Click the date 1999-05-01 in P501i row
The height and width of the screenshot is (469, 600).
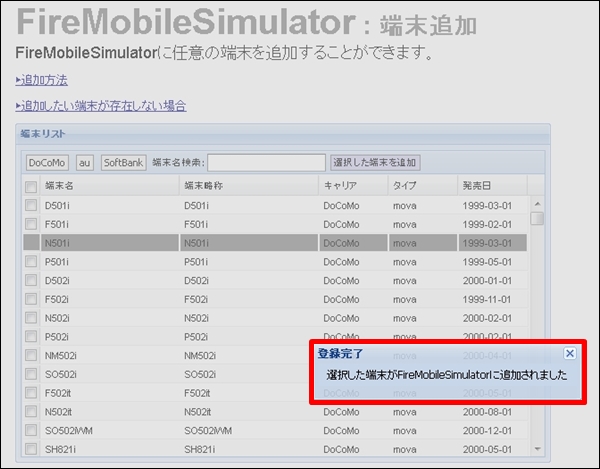pyautogui.click(x=487, y=262)
